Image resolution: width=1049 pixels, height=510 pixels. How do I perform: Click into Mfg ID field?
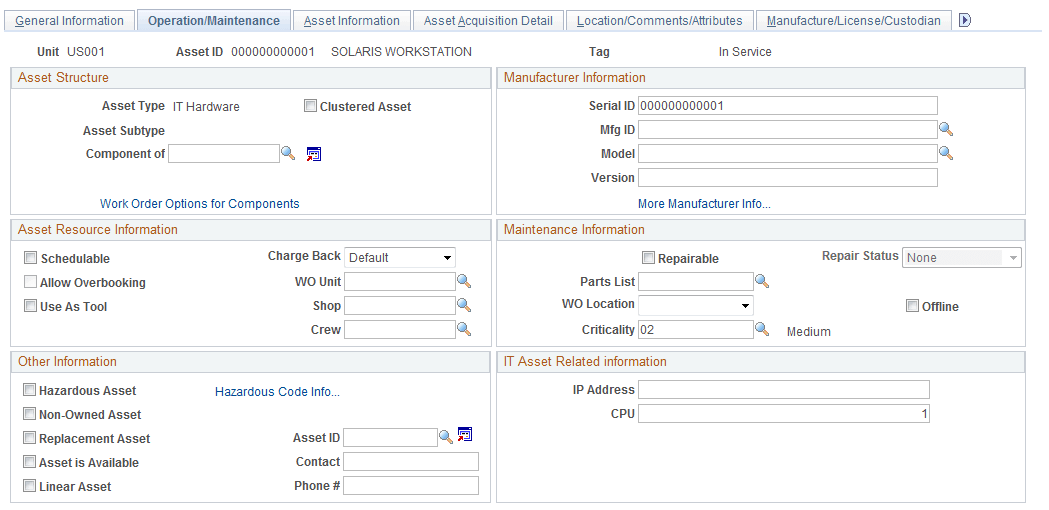(787, 129)
